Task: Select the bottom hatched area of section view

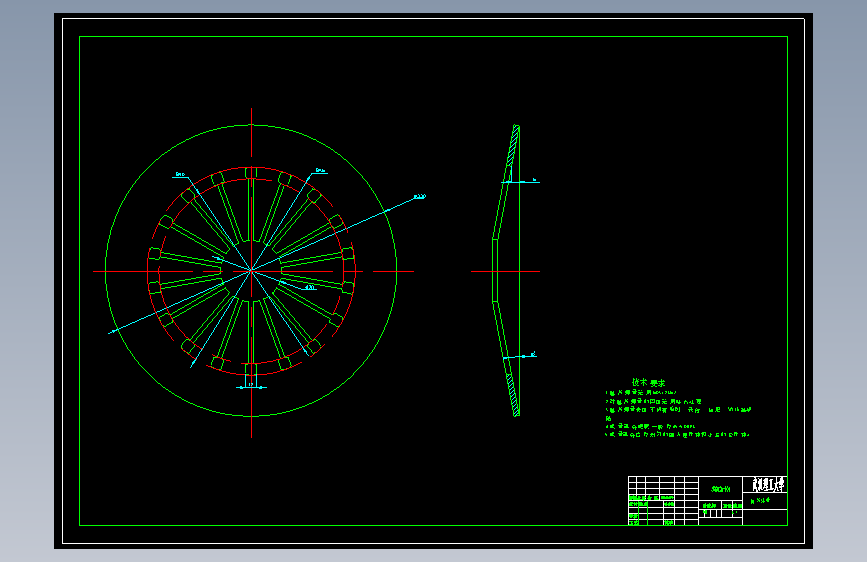Action: point(514,395)
